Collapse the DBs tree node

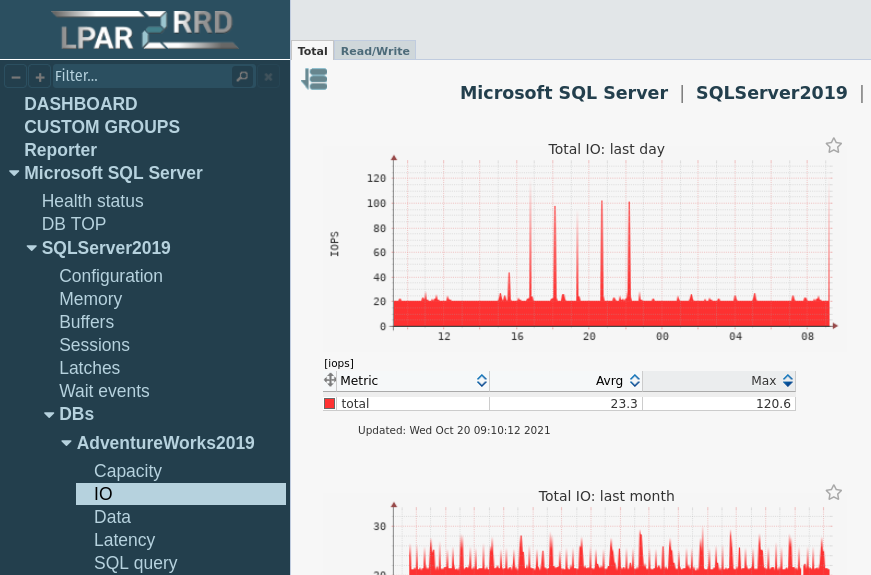49,414
